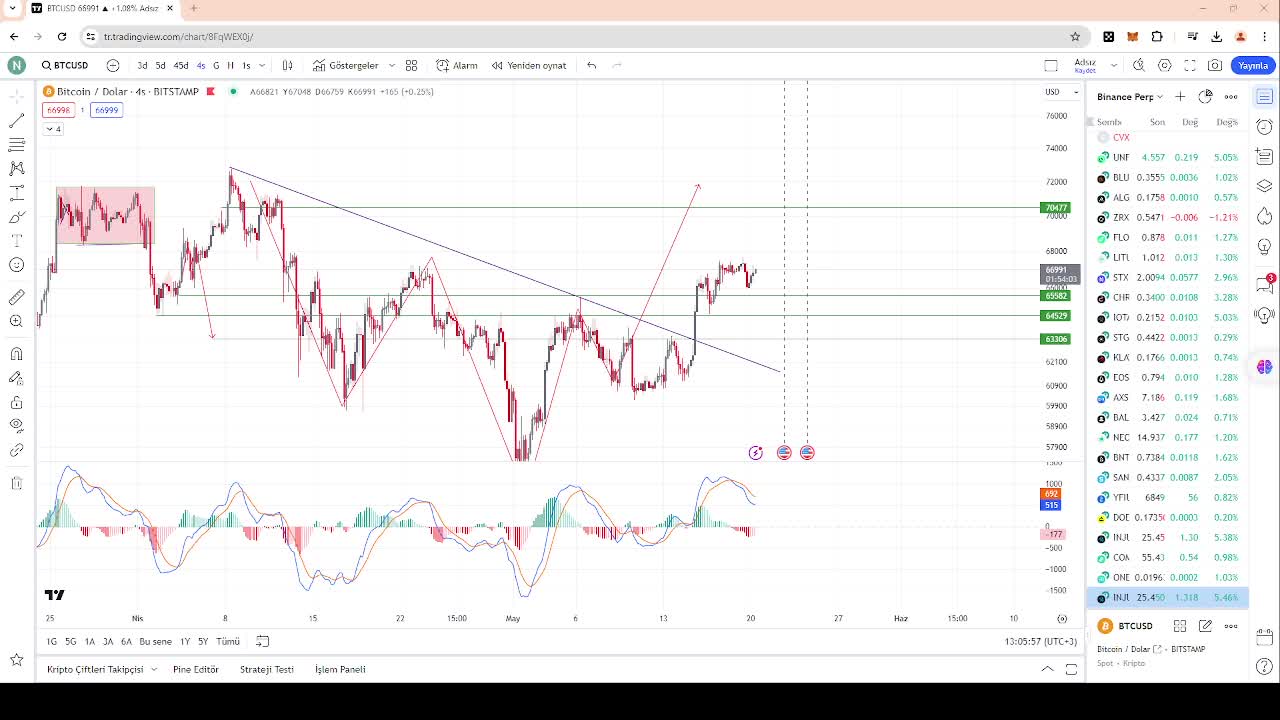Expand the screener type dropdown arrow
Viewport: 1280px width, 720px height.
154,669
